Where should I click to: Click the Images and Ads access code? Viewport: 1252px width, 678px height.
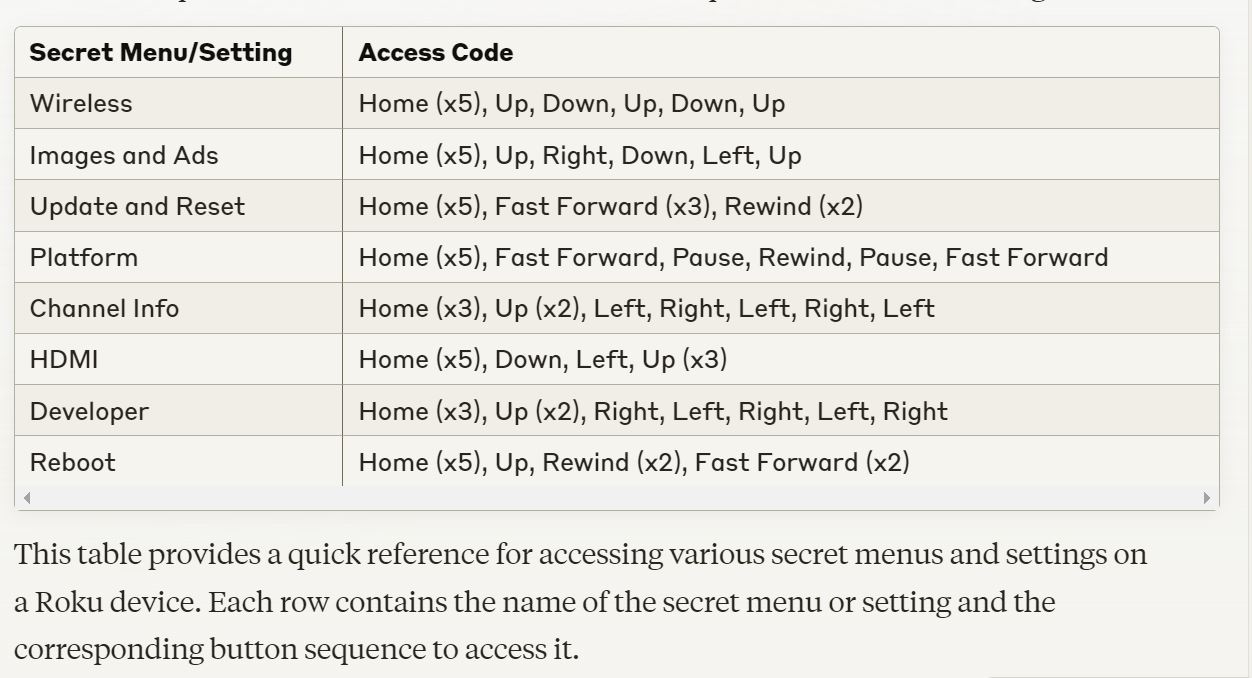[x=580, y=156]
